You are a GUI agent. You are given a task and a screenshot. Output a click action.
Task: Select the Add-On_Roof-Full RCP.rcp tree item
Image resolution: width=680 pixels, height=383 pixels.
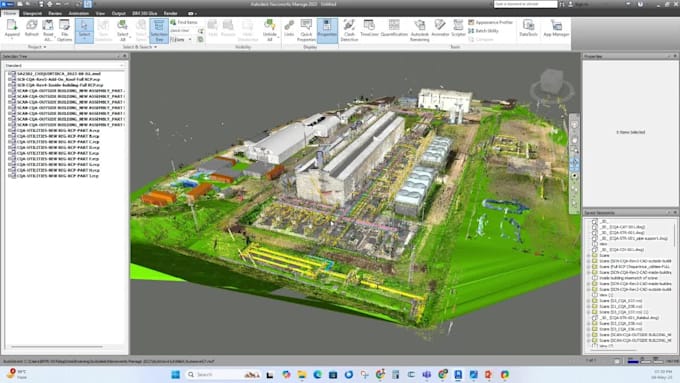tap(58, 79)
